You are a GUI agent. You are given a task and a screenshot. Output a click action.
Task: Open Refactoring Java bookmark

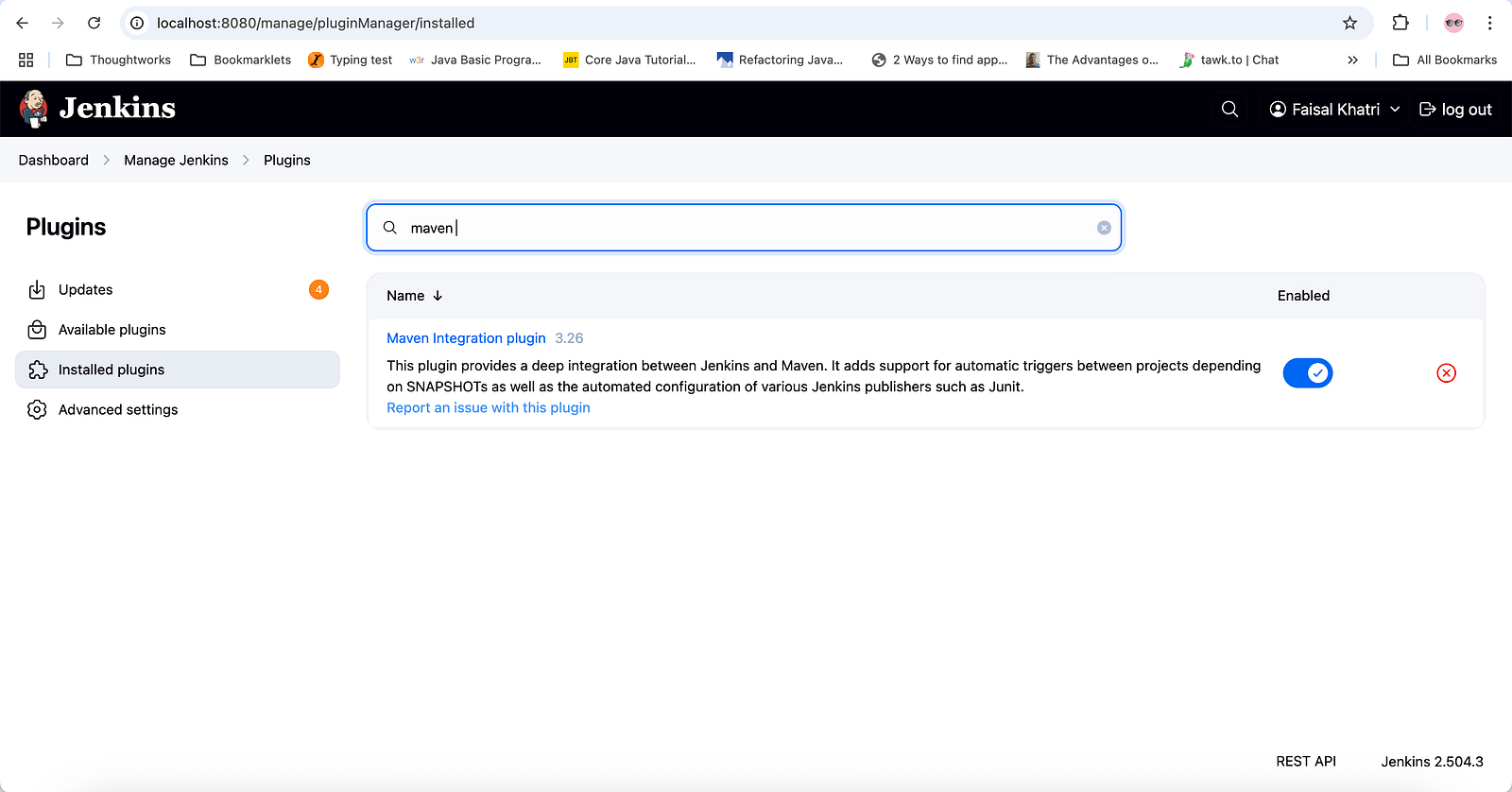tap(780, 60)
